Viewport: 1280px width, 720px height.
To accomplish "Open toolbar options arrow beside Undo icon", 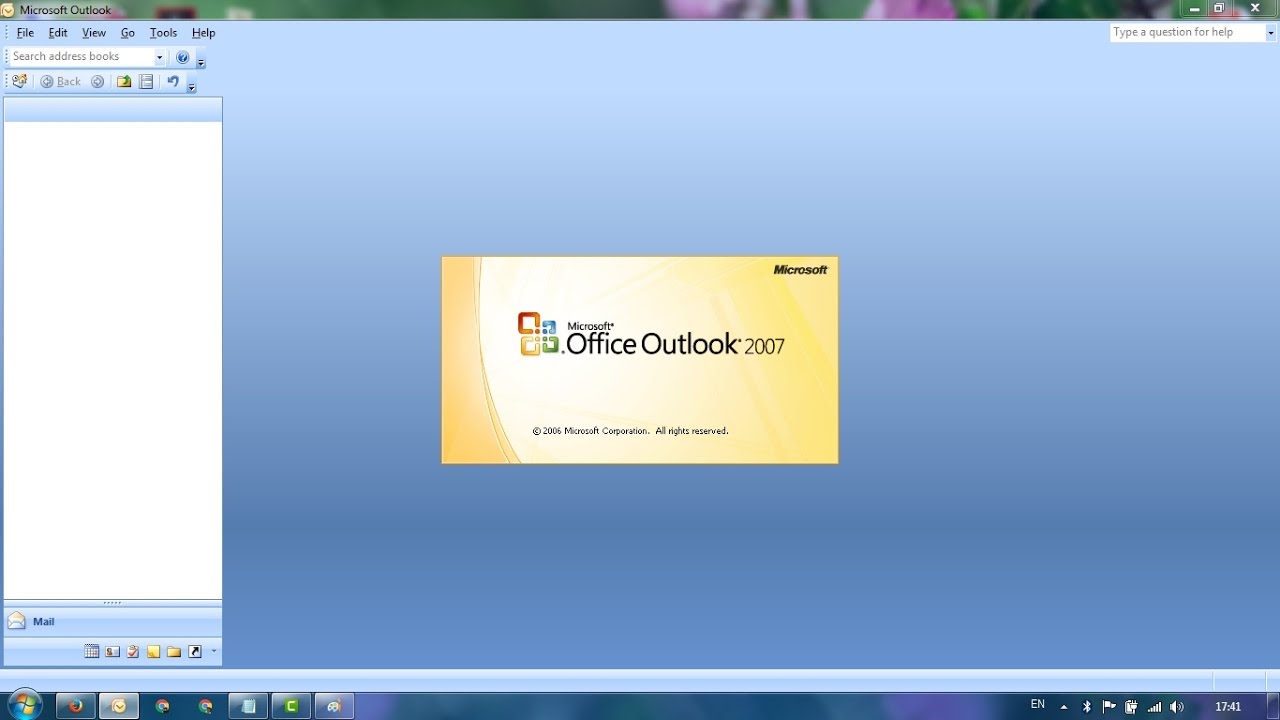I will [x=192, y=87].
